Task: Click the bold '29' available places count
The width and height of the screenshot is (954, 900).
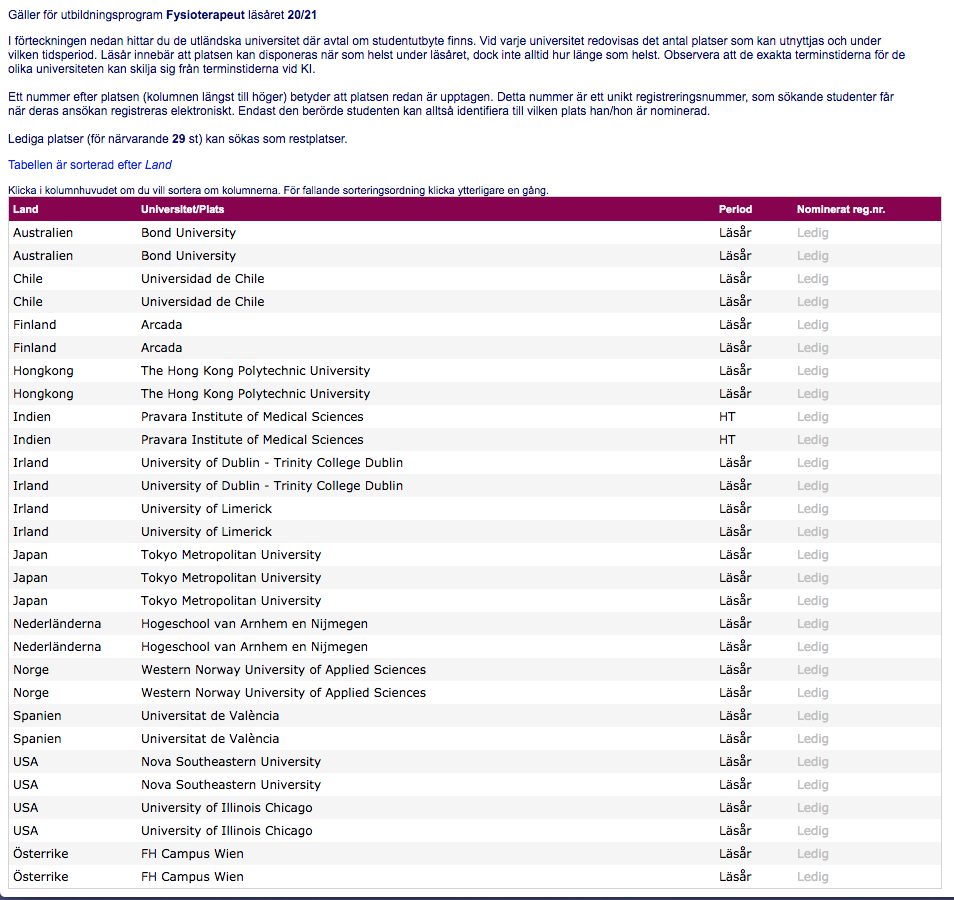Action: coord(178,139)
